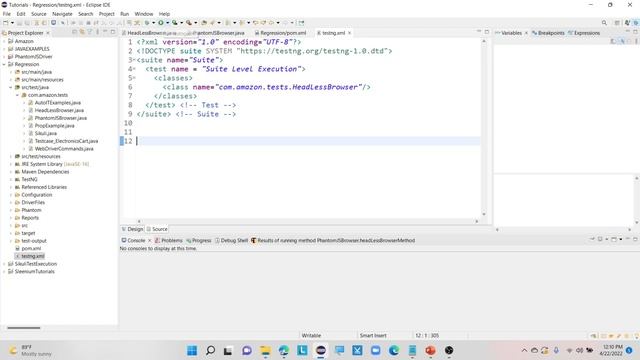The width and height of the screenshot is (640, 360).
Task: Open the File menu
Action: point(7,14)
